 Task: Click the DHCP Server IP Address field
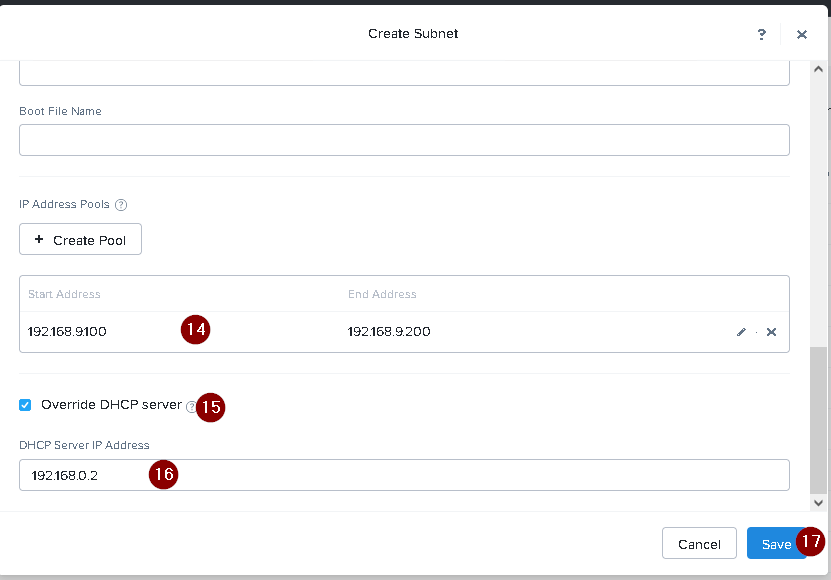pos(404,475)
